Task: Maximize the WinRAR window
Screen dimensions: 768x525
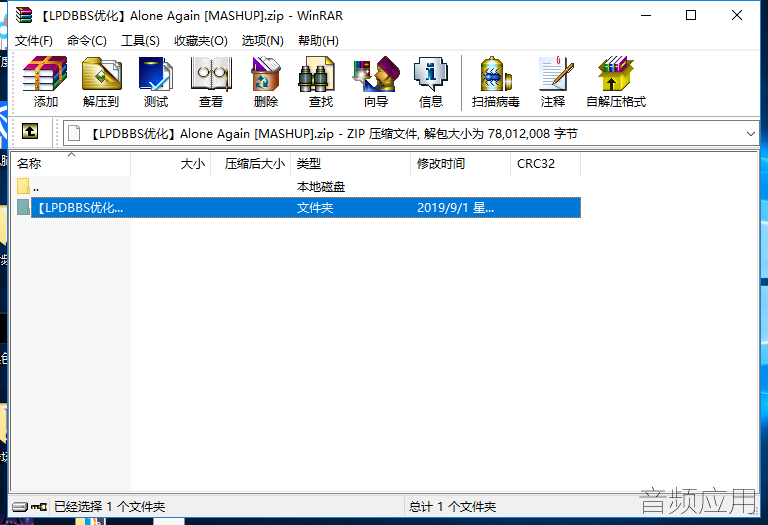Action: (691, 15)
